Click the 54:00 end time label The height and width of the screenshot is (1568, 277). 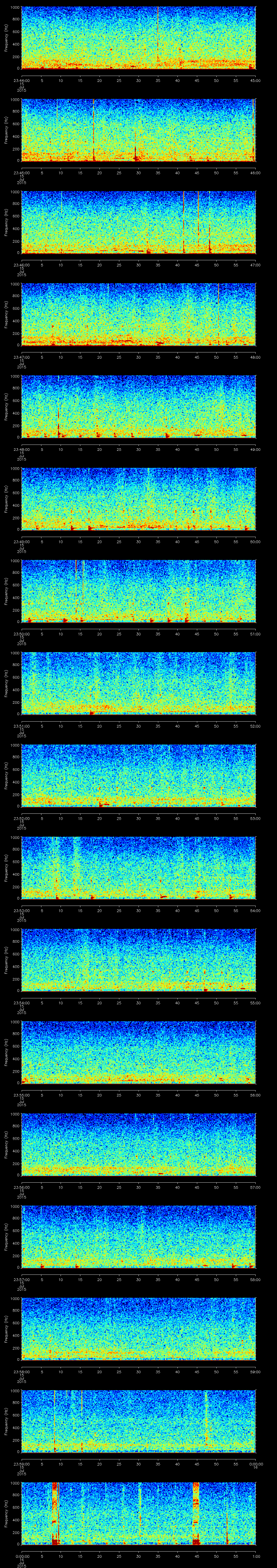click(x=256, y=910)
